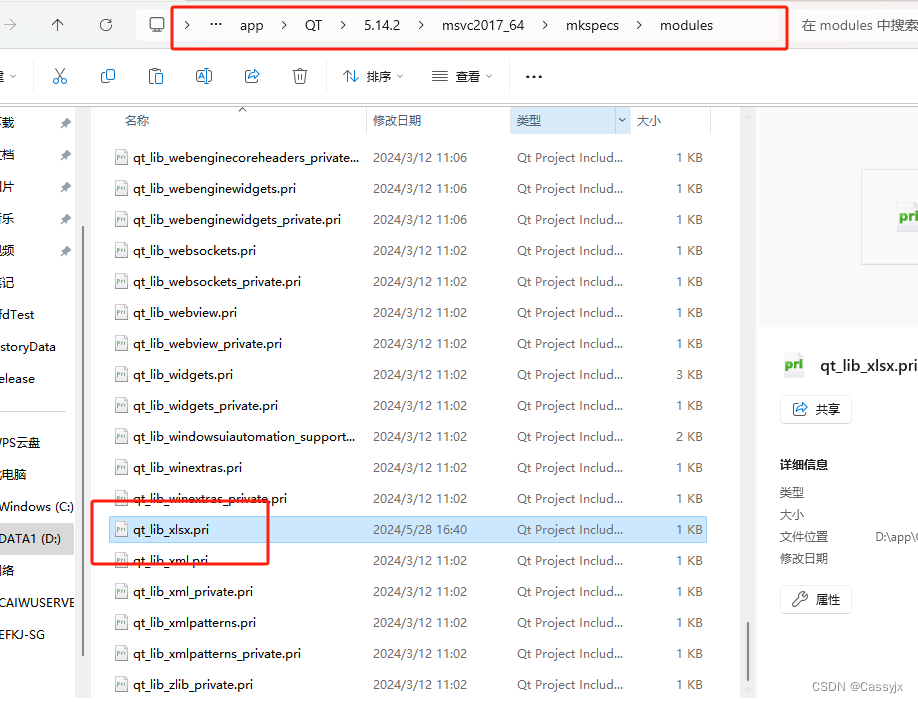Click the 属性 properties button
The width and height of the screenshot is (918, 703).
point(816,599)
